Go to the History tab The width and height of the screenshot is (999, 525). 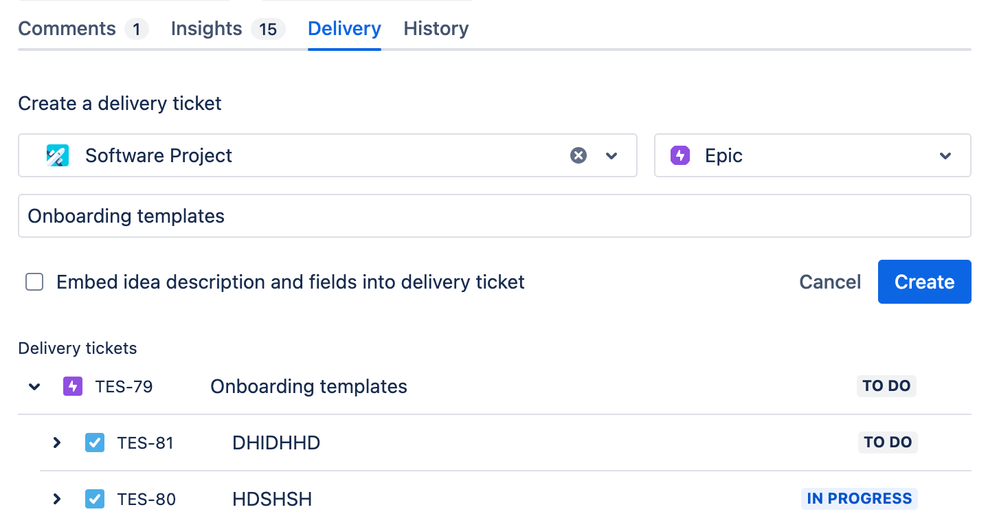436,29
